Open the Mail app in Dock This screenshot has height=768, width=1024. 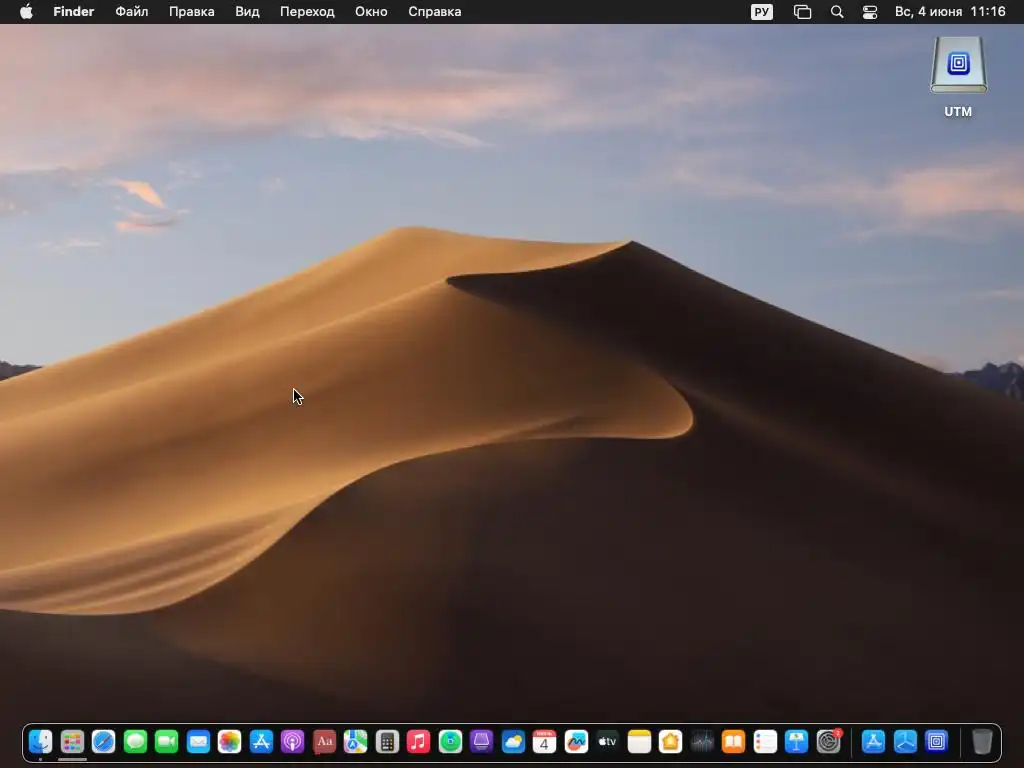coord(198,741)
